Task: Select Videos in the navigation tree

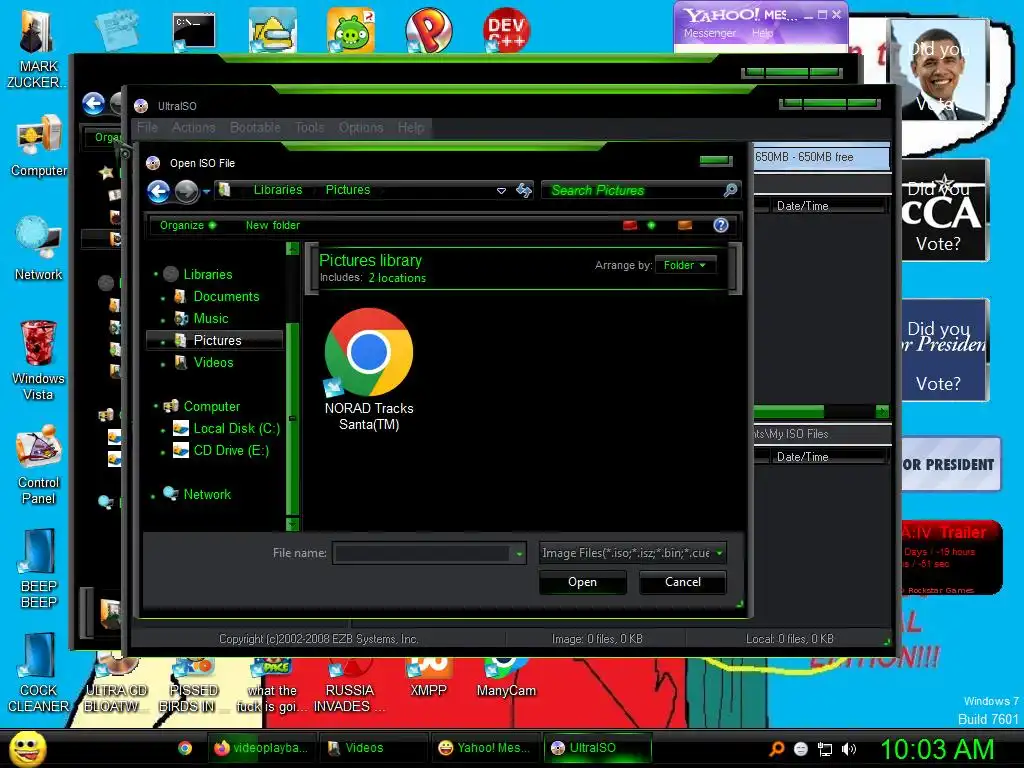Action: click(213, 362)
